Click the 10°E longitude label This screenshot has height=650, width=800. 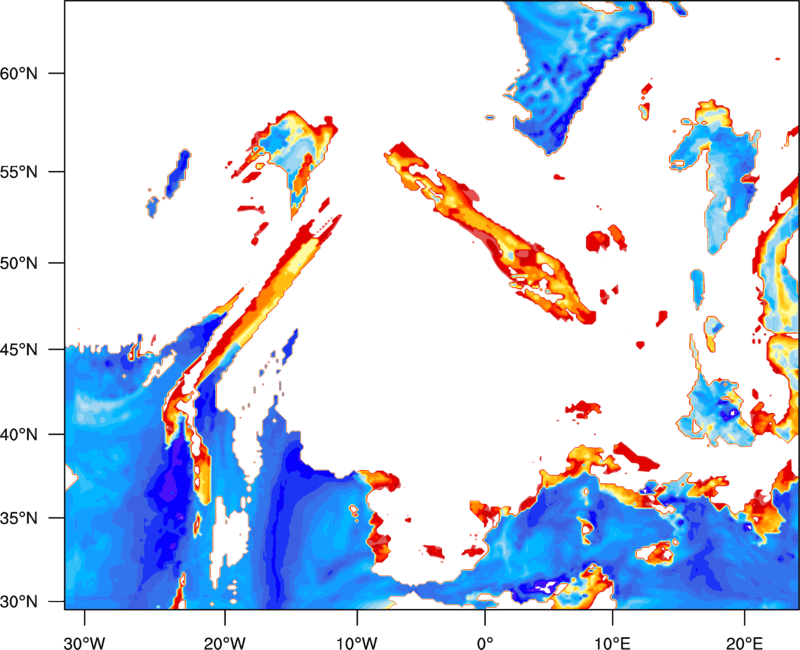[612, 643]
